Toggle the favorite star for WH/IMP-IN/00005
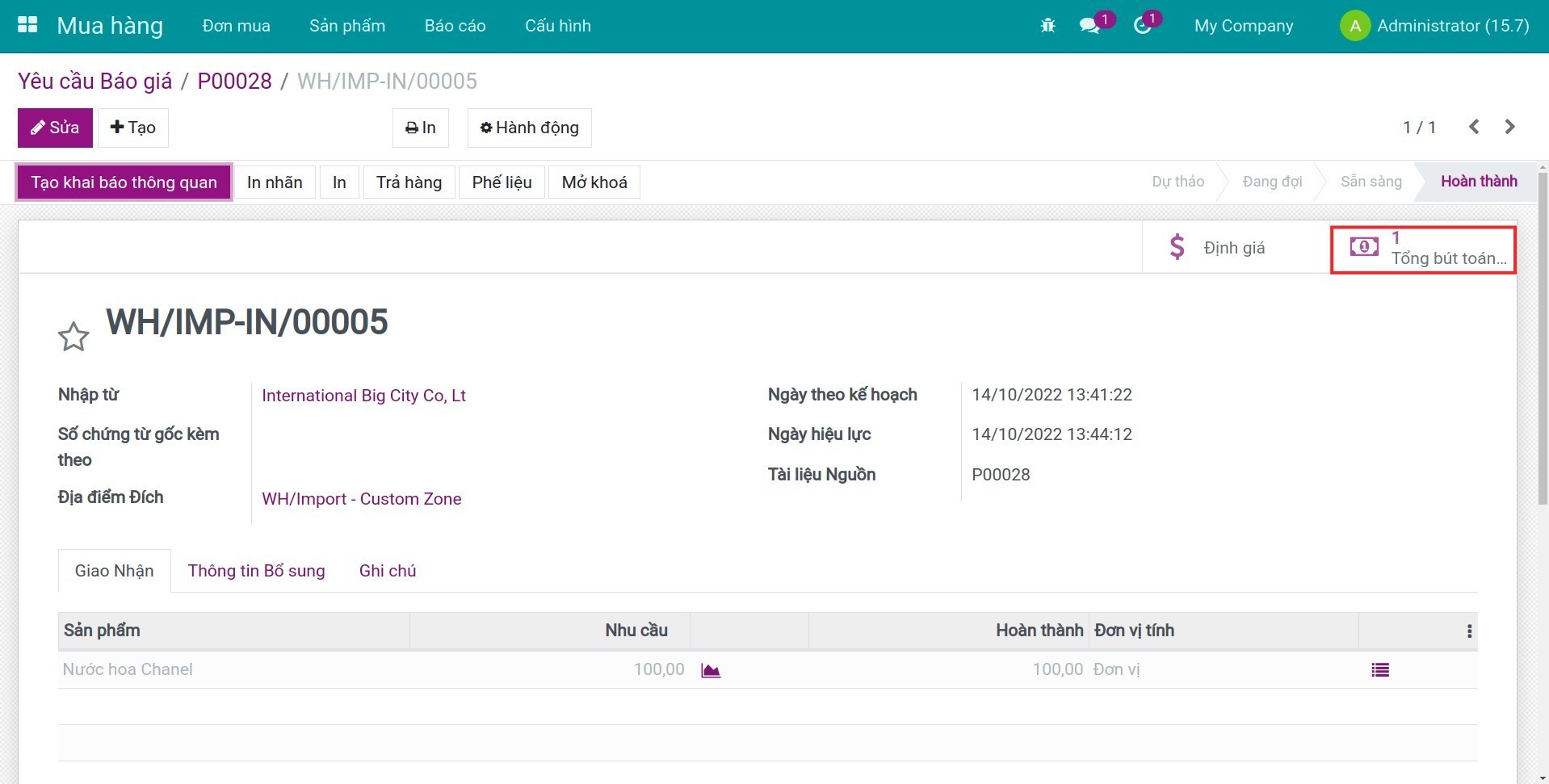The width and height of the screenshot is (1549, 784). pos(73,337)
